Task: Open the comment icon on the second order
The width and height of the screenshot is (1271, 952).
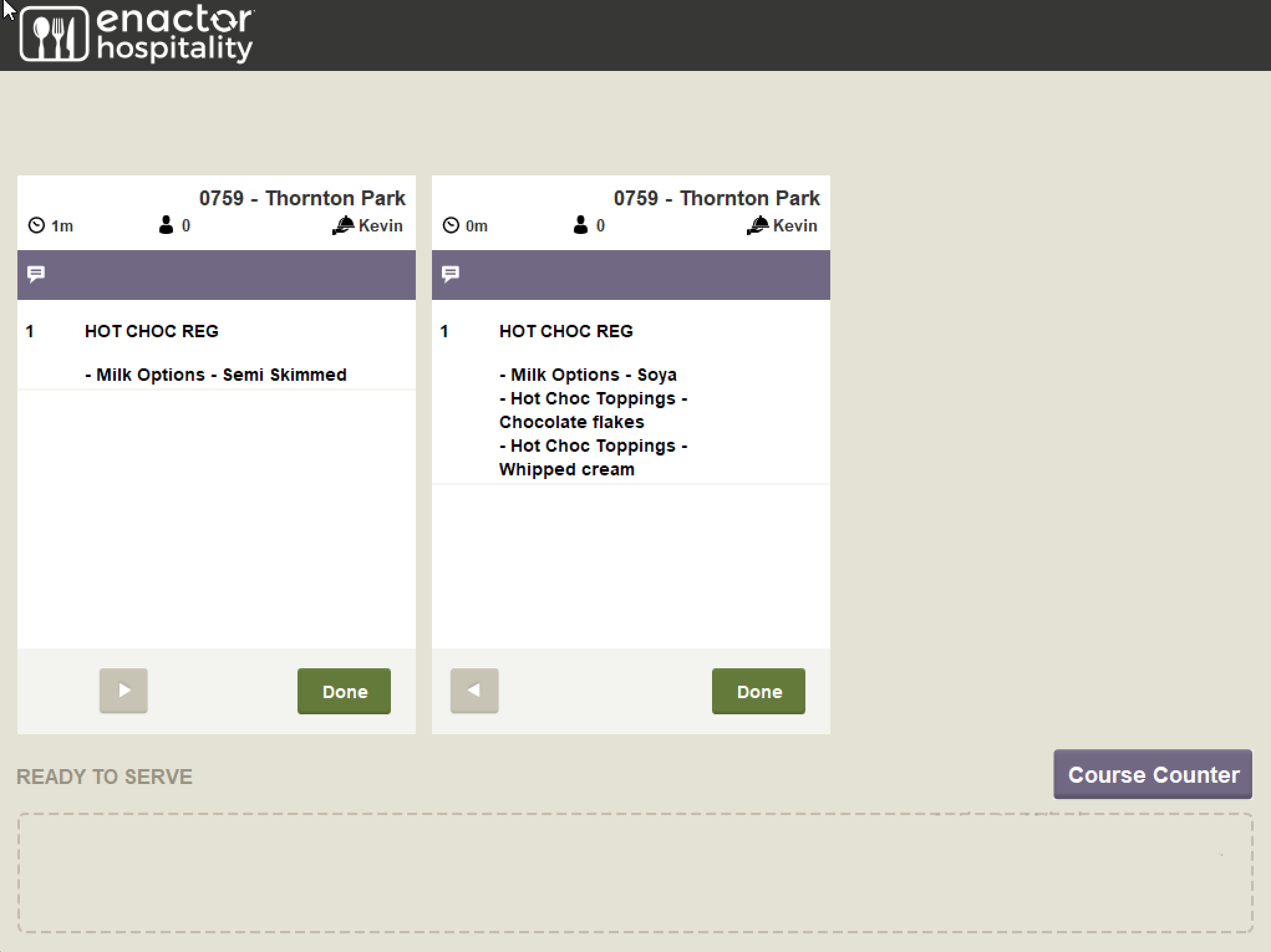Action: (x=451, y=274)
